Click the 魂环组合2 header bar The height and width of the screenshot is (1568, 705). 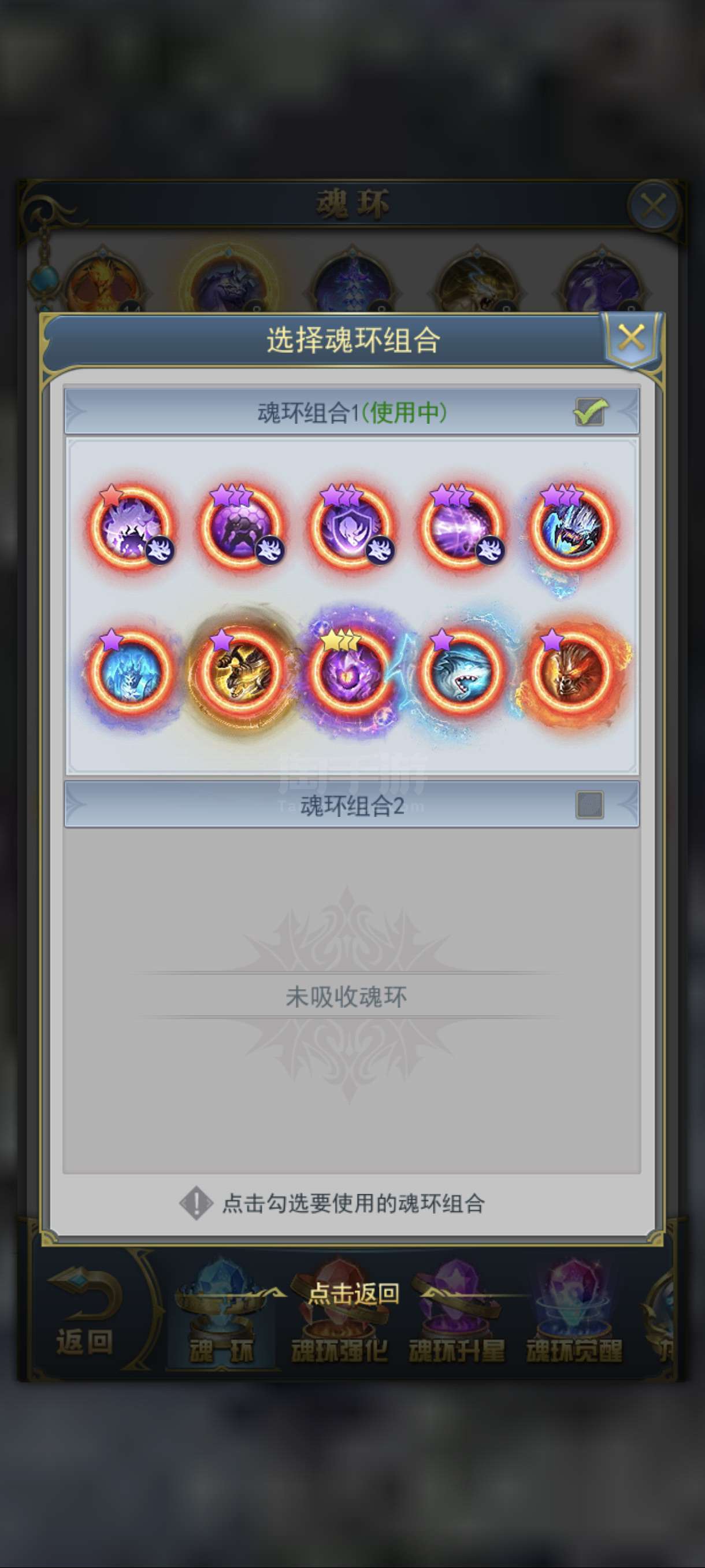[x=351, y=805]
